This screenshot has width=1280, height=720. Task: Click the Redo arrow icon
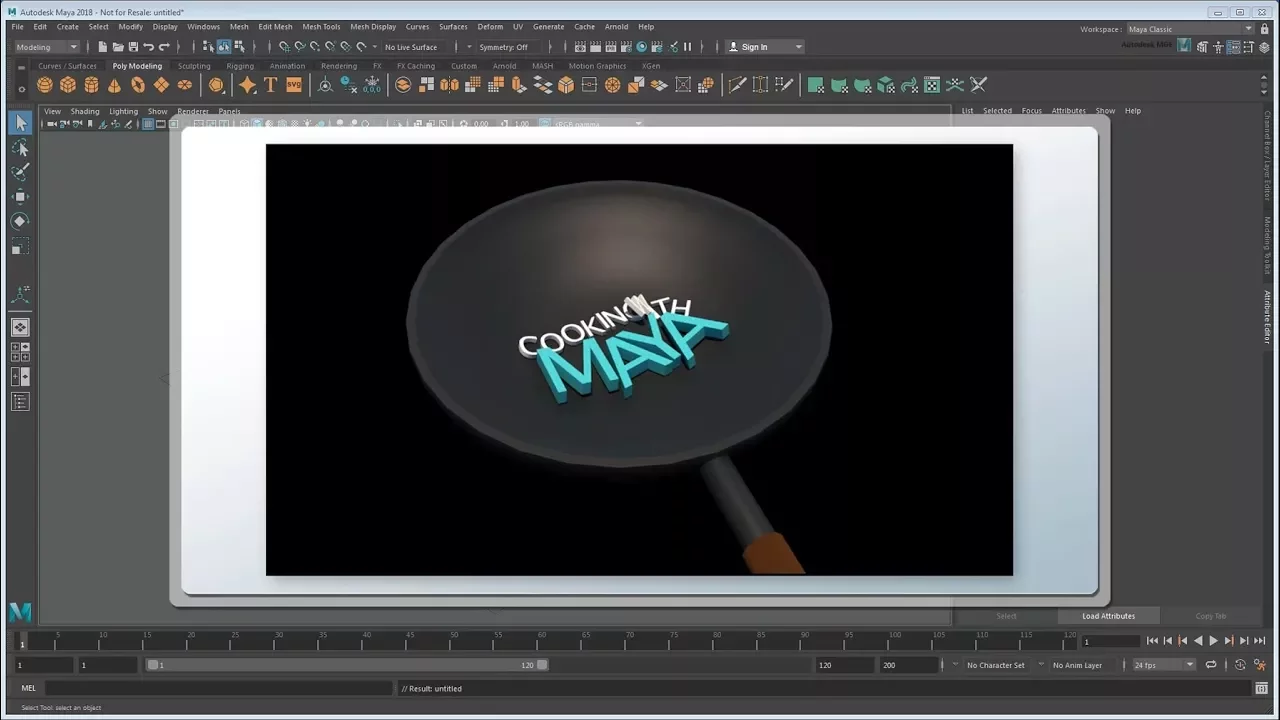point(164,47)
